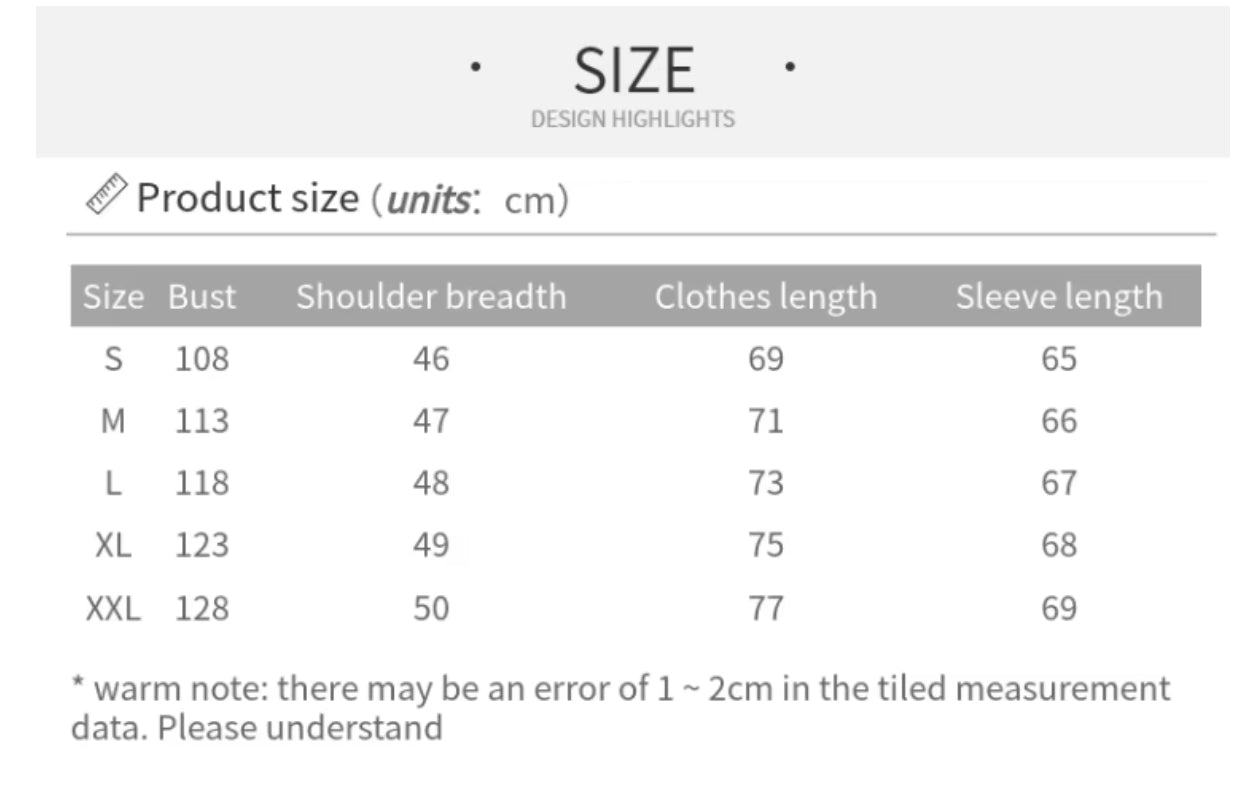
Task: Select the Clothes length column header
Action: pos(765,297)
